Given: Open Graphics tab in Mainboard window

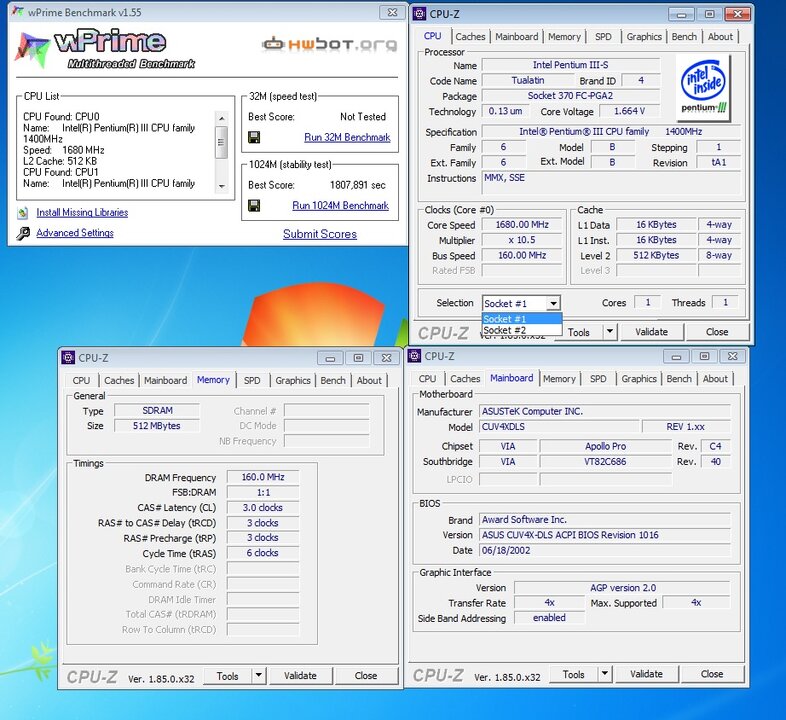Looking at the screenshot, I should 639,379.
